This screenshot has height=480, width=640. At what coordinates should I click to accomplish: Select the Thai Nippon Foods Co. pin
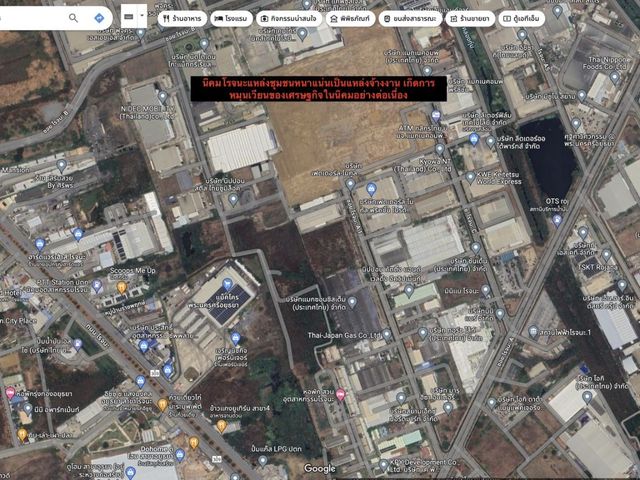pos(615,77)
